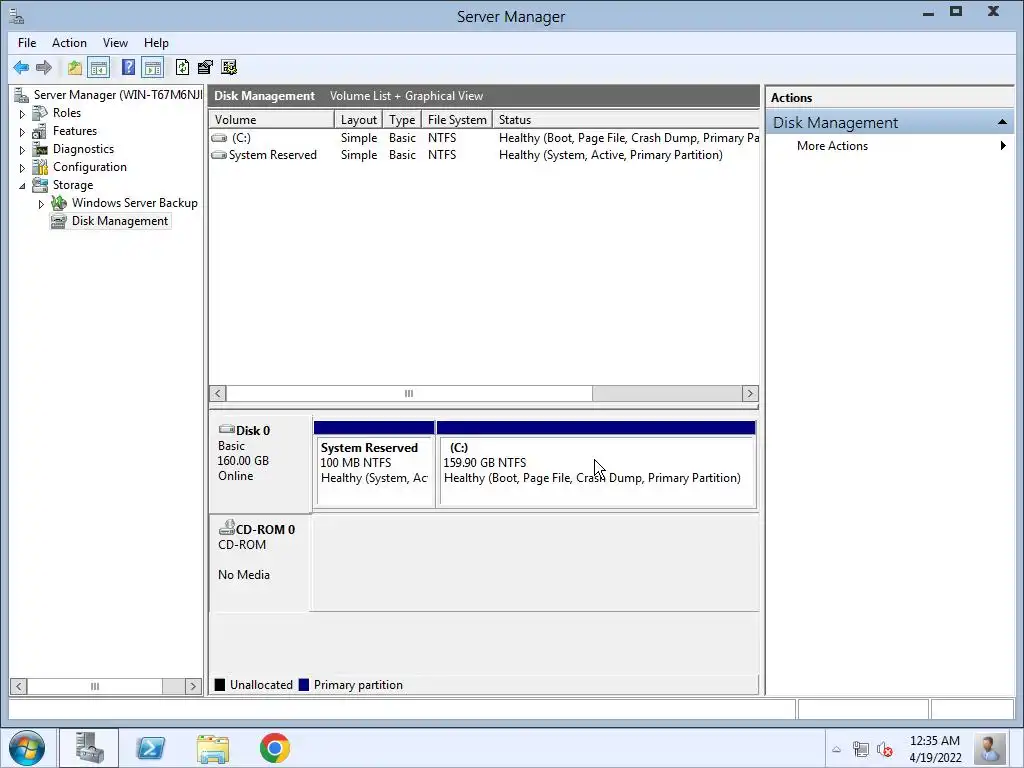The image size is (1024, 768).
Task: Open the Windows Start button
Action: click(27, 748)
